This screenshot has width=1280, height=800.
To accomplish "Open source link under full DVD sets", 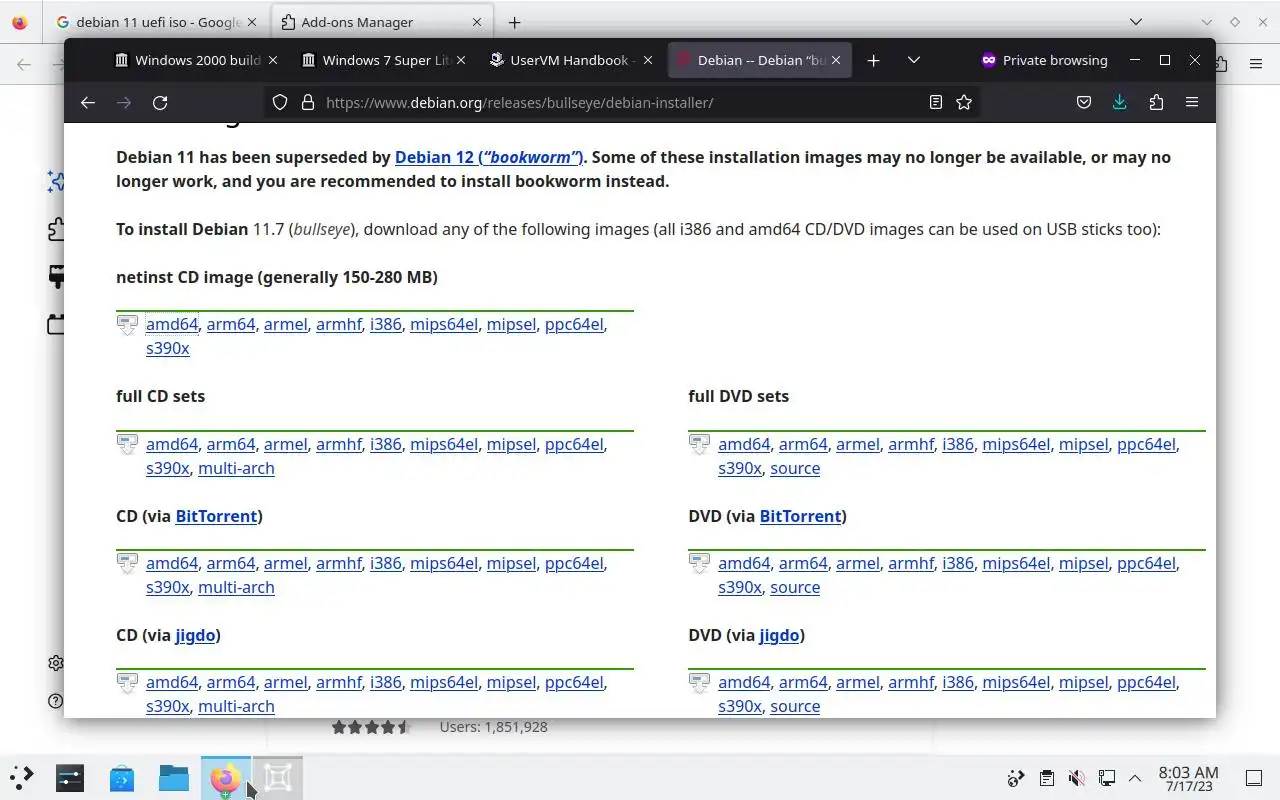I will point(795,468).
